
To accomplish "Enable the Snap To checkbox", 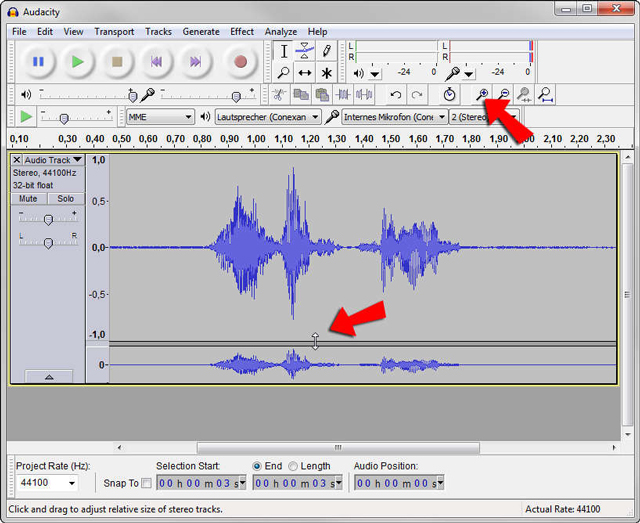I will coord(147,484).
